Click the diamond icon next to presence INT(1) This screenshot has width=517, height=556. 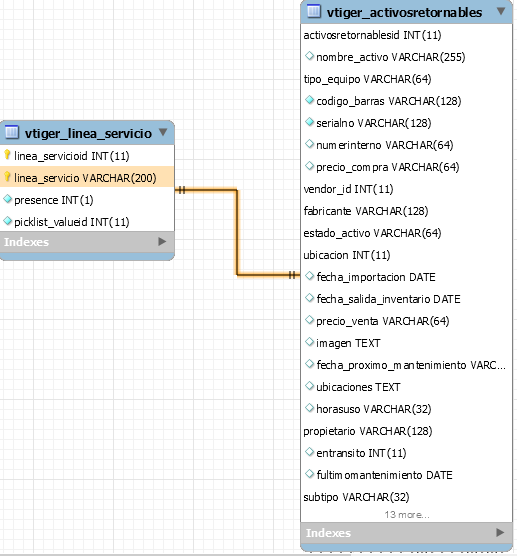[7, 199]
